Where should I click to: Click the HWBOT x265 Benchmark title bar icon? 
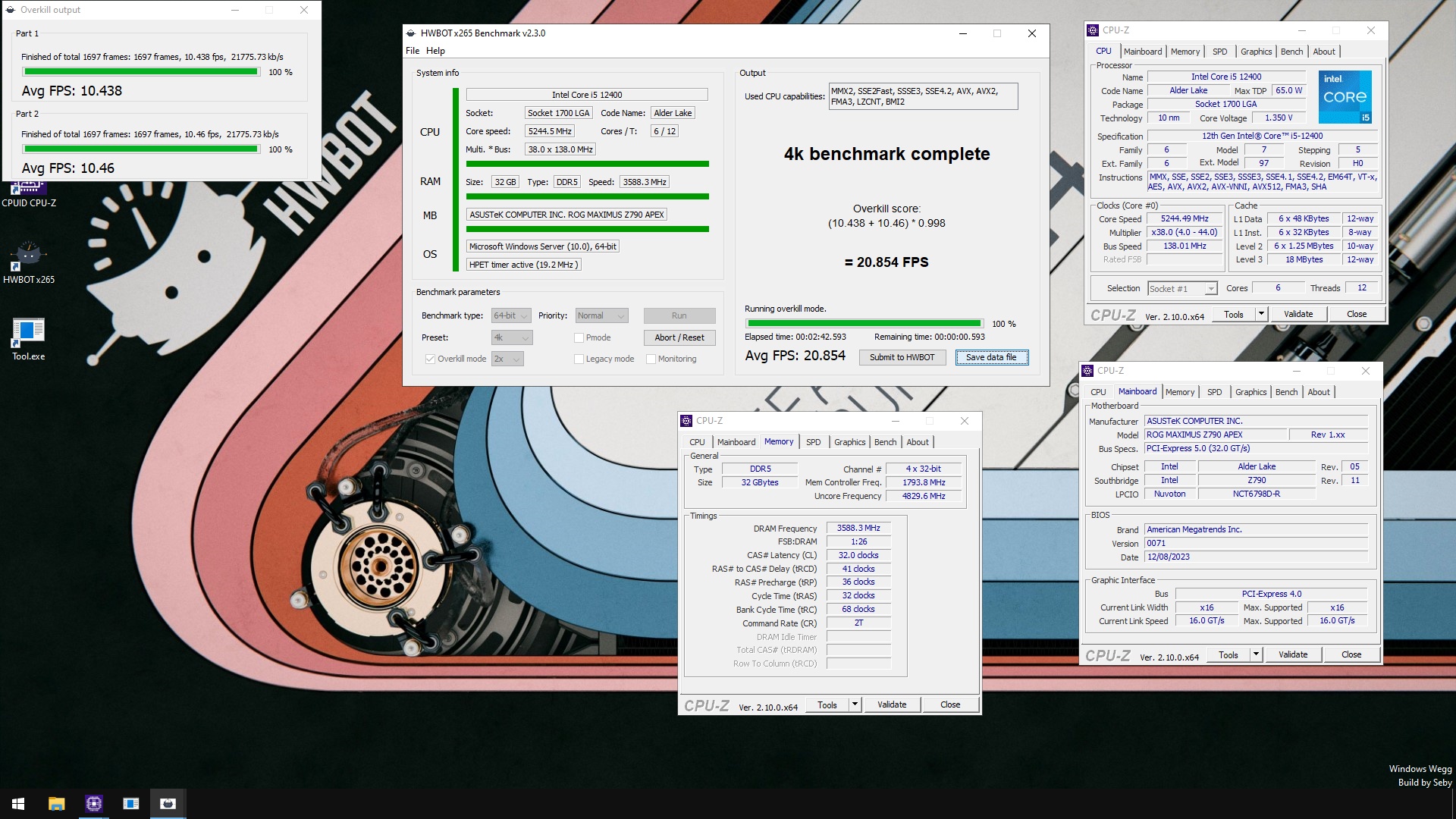click(411, 33)
